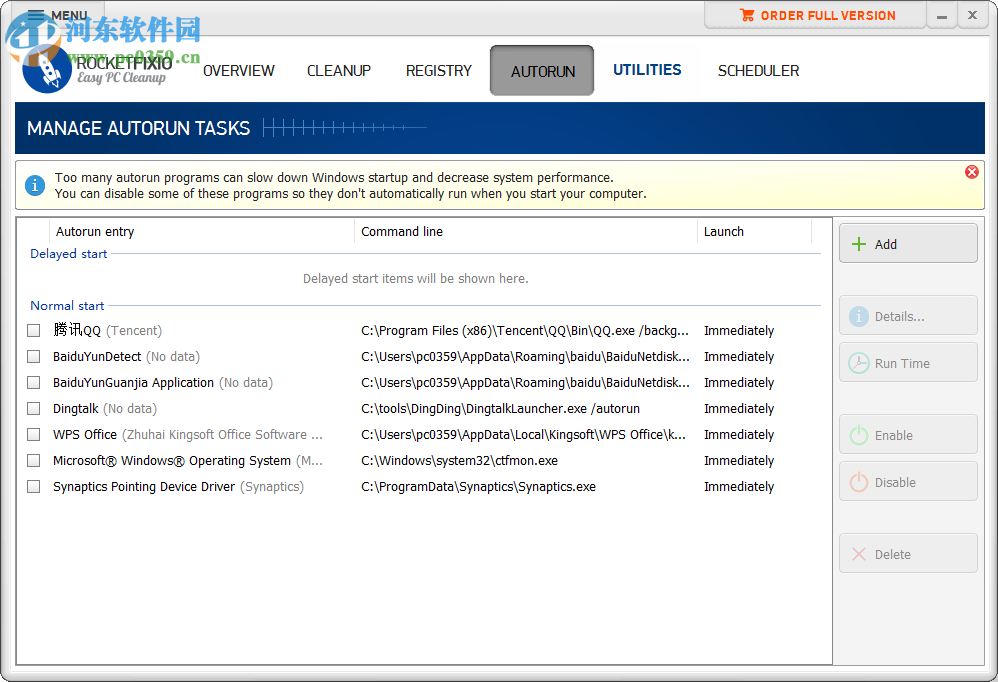The width and height of the screenshot is (998, 682).
Task: Click the Disable button label
Action: 895,482
